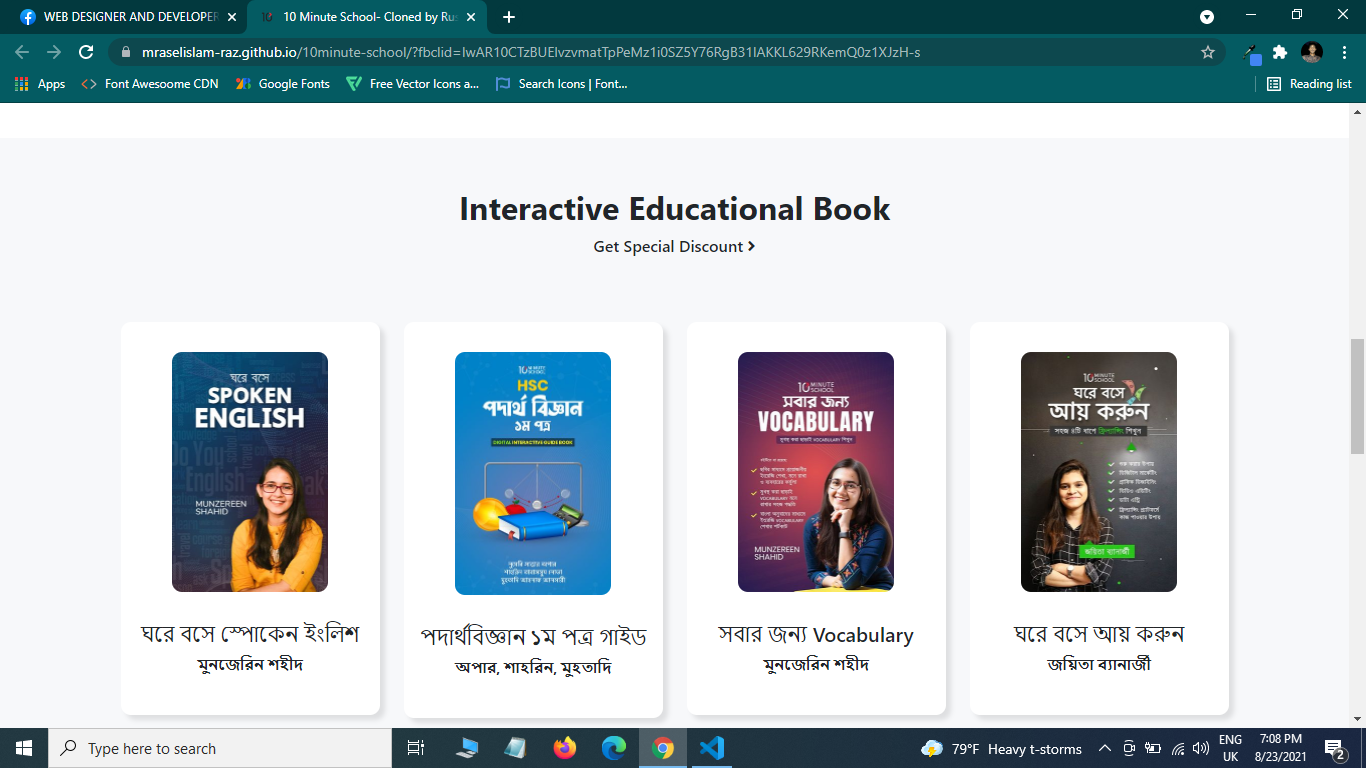This screenshot has width=1366, height=768.
Task: Switch to the Web Designer and Developer tab
Action: (120, 17)
